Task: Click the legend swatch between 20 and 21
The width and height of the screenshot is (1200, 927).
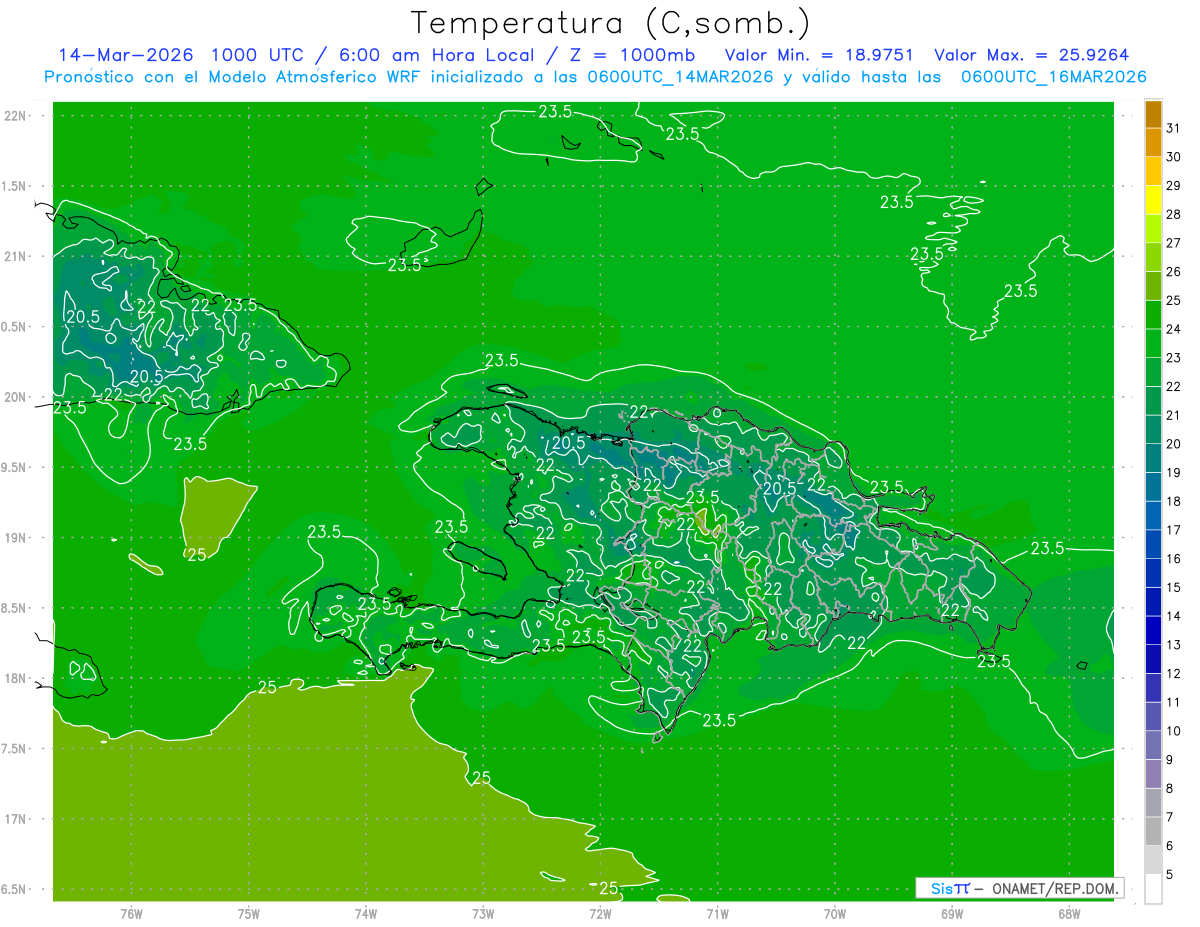Action: [x=1153, y=430]
